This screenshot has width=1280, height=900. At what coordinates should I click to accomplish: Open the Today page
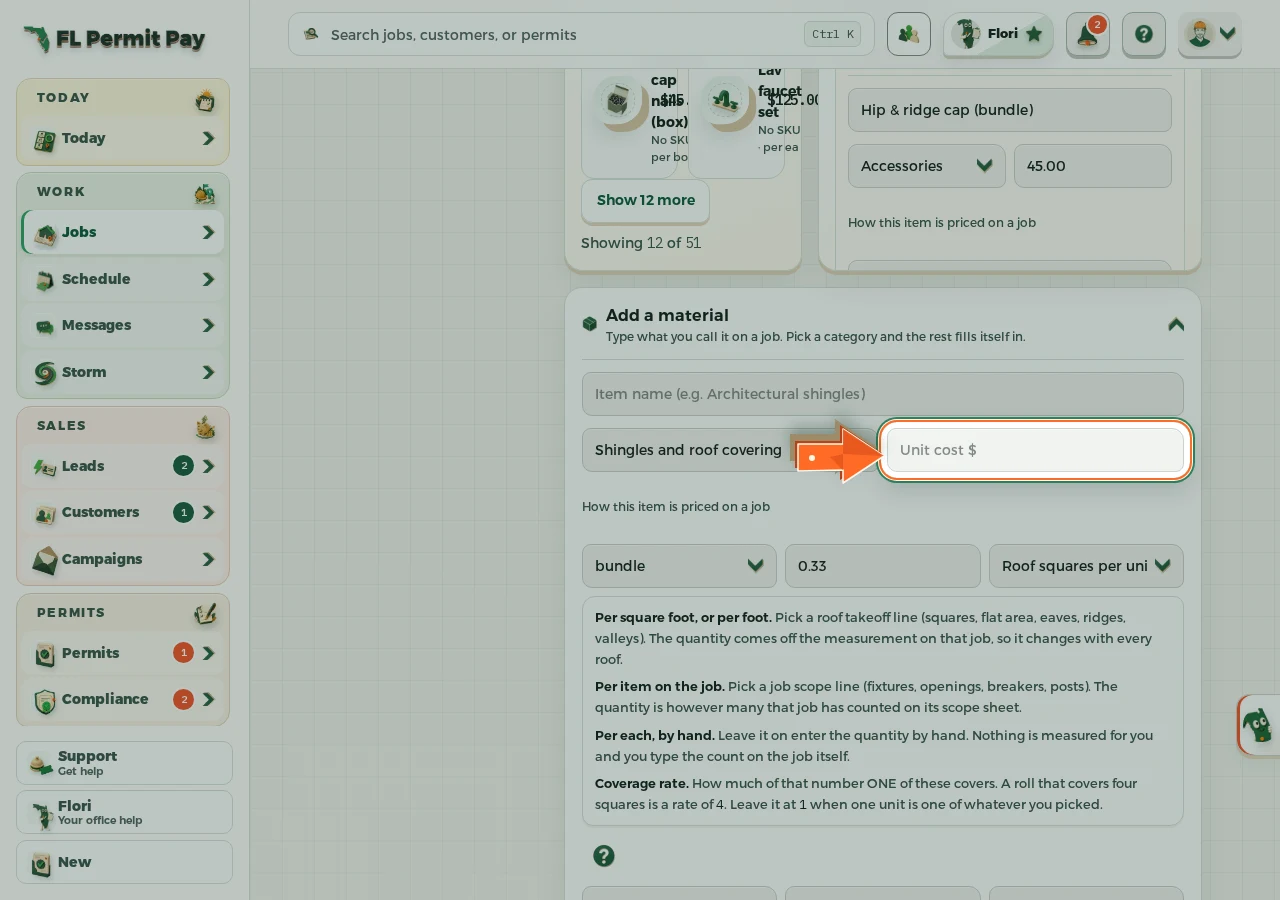pyautogui.click(x=123, y=139)
